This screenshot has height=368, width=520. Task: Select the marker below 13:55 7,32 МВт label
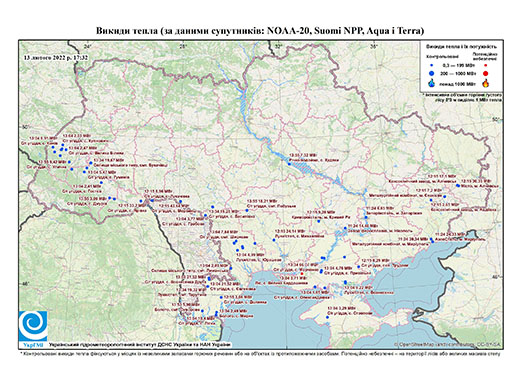click(290, 164)
